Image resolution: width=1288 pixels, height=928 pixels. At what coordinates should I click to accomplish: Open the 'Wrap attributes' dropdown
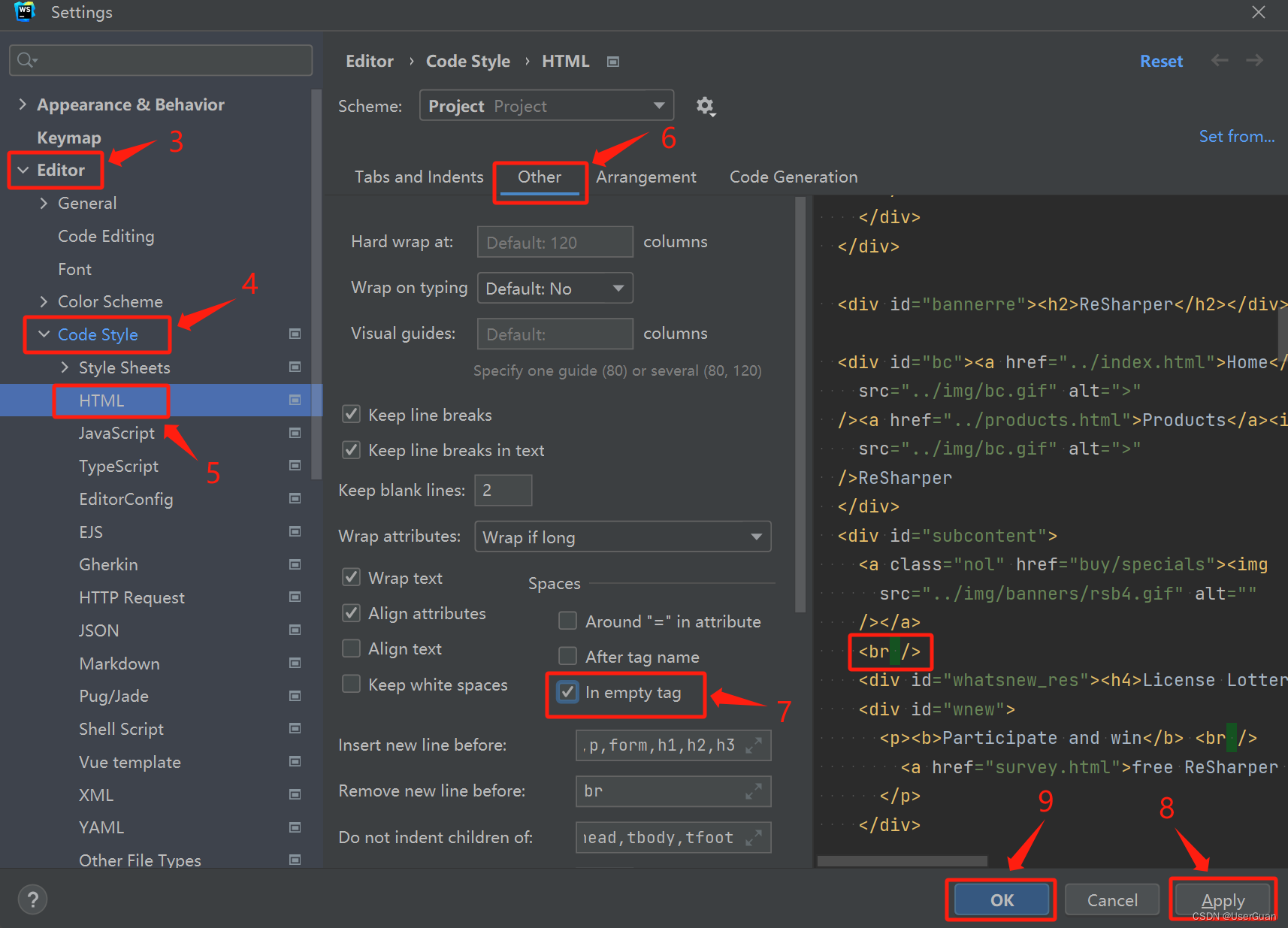click(x=756, y=537)
